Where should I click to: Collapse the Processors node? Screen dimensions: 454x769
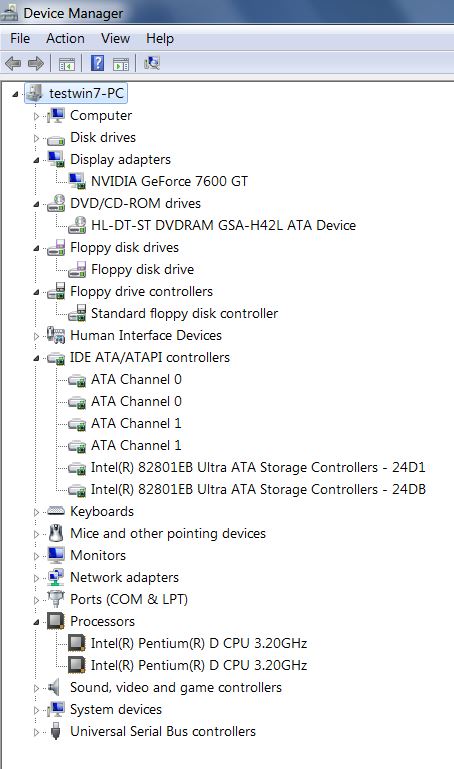pos(36,622)
